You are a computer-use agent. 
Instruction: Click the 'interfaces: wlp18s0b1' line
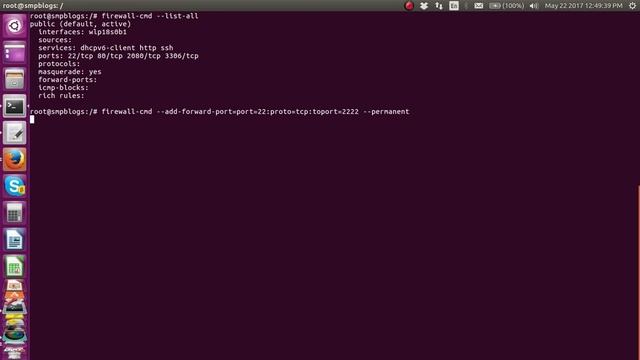coord(82,32)
